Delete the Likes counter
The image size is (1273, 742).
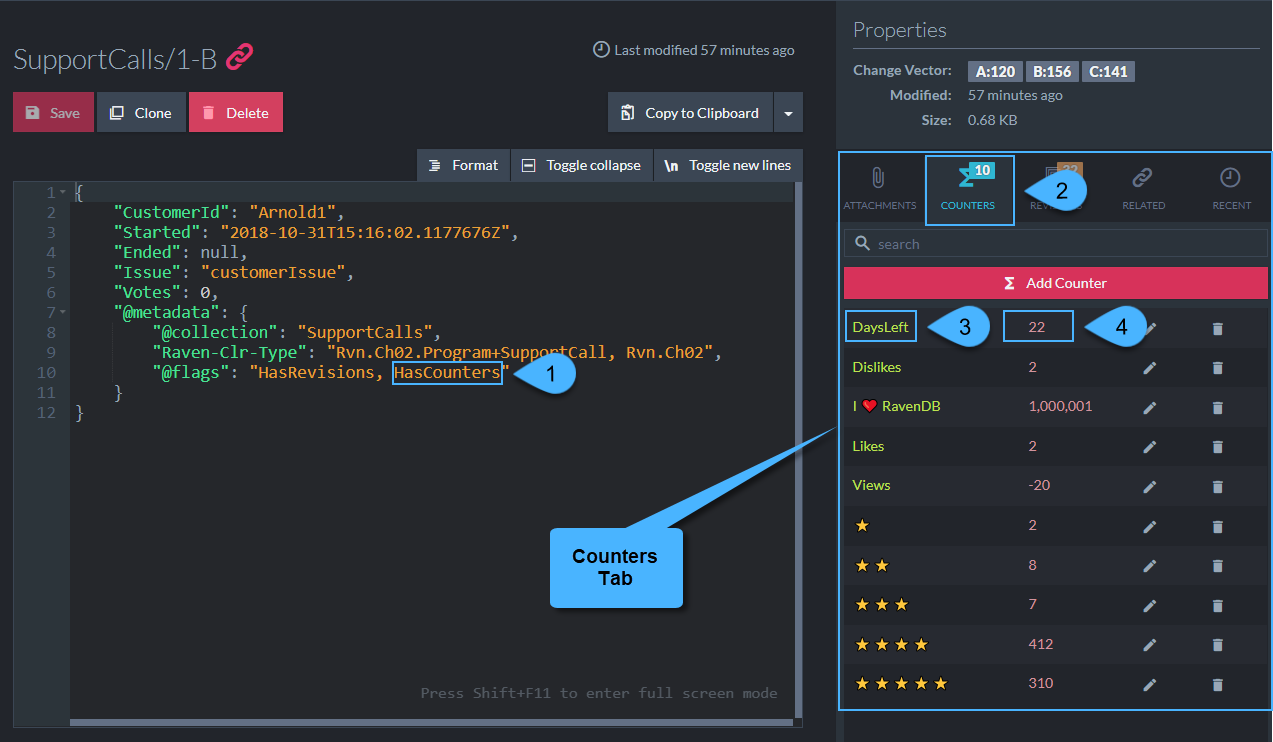pyautogui.click(x=1217, y=447)
